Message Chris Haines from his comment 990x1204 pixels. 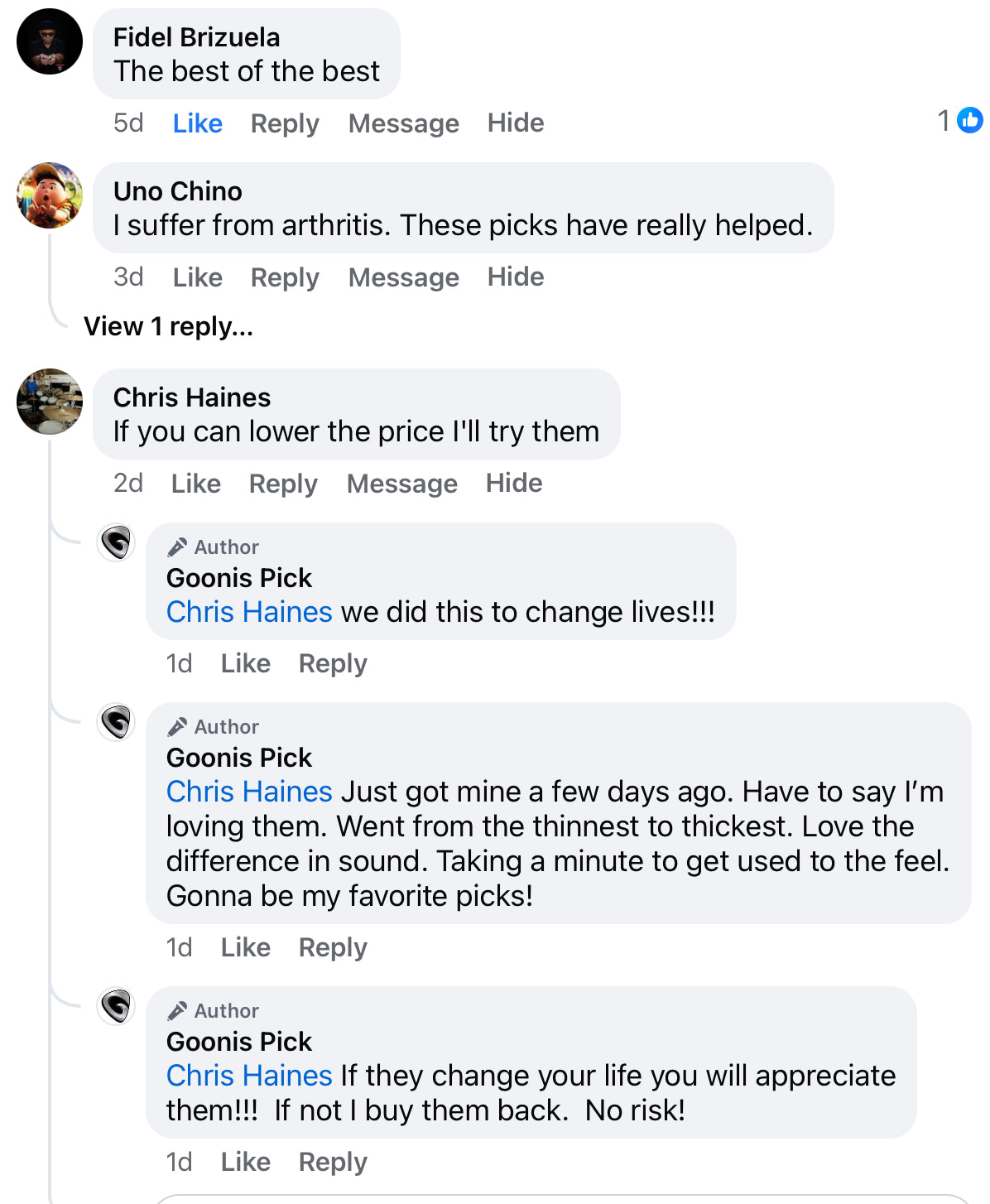(401, 484)
